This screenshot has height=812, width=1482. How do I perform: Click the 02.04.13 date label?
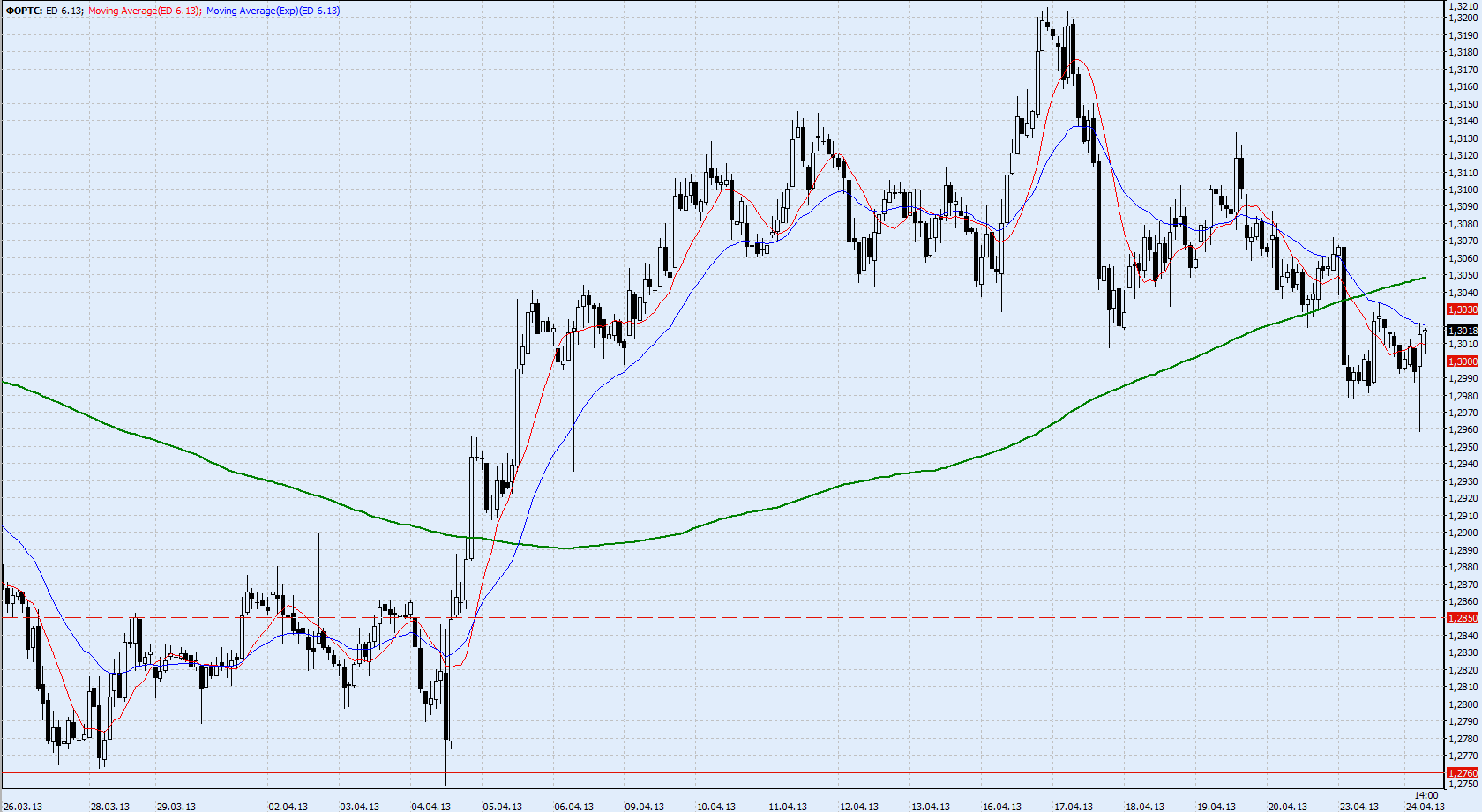coord(288,806)
